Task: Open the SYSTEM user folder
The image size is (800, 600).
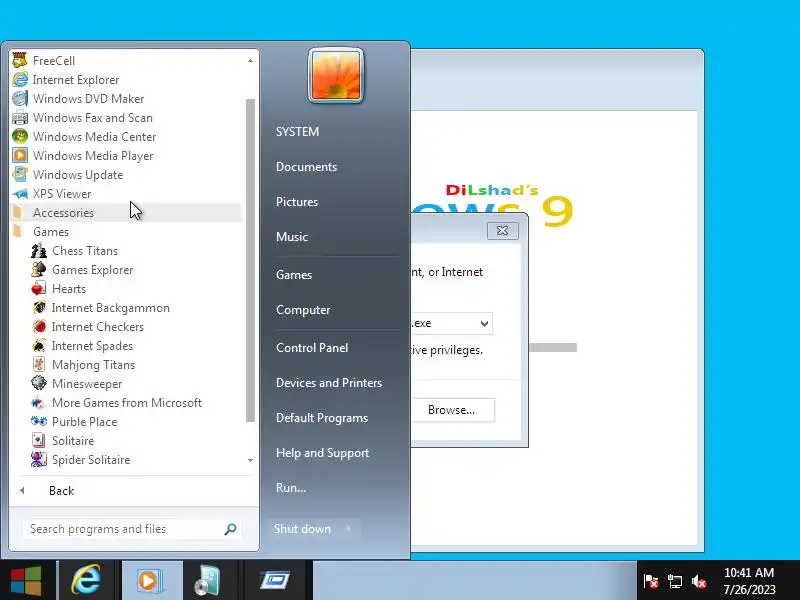Action: [297, 132]
